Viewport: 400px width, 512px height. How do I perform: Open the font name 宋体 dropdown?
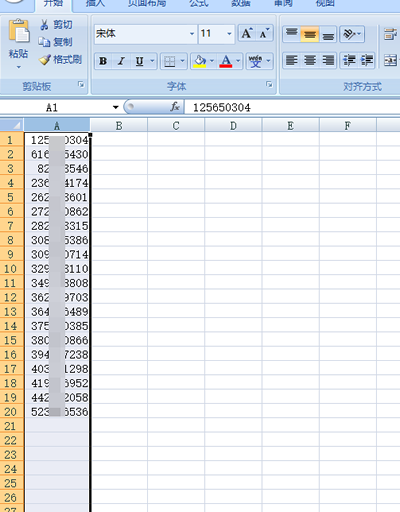(192, 34)
